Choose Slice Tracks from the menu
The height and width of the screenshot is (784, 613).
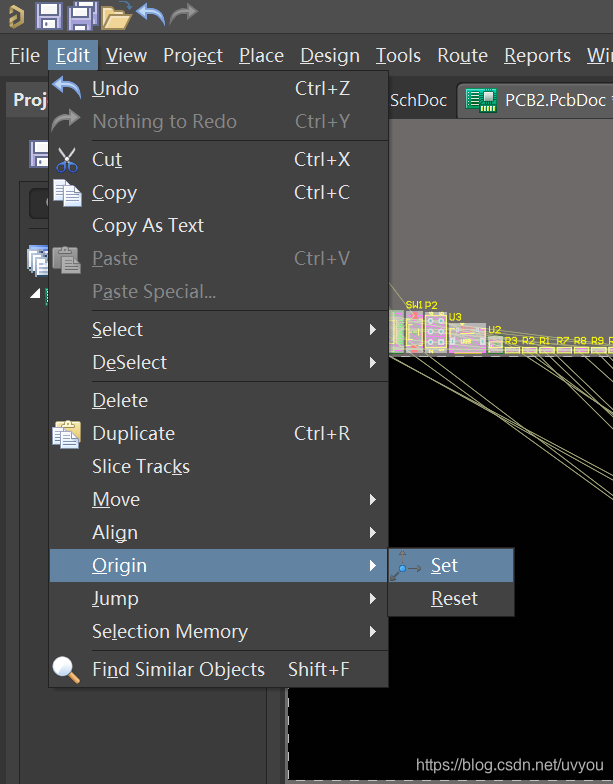141,467
